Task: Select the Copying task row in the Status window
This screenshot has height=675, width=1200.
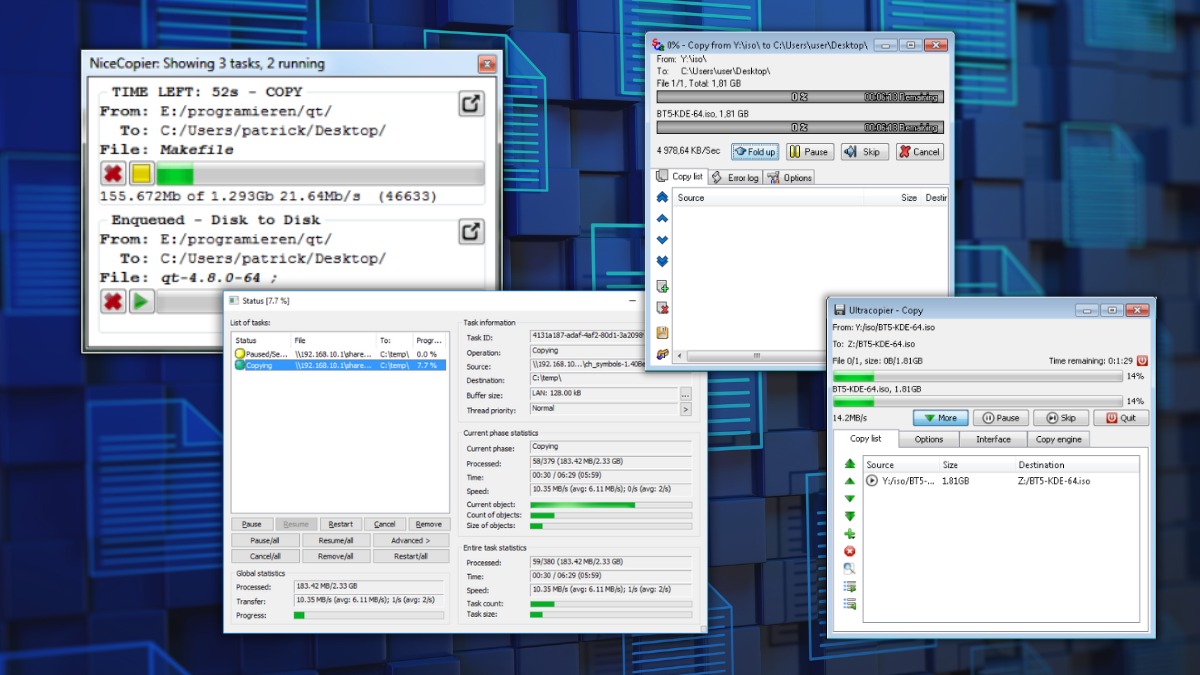Action: 340,366
